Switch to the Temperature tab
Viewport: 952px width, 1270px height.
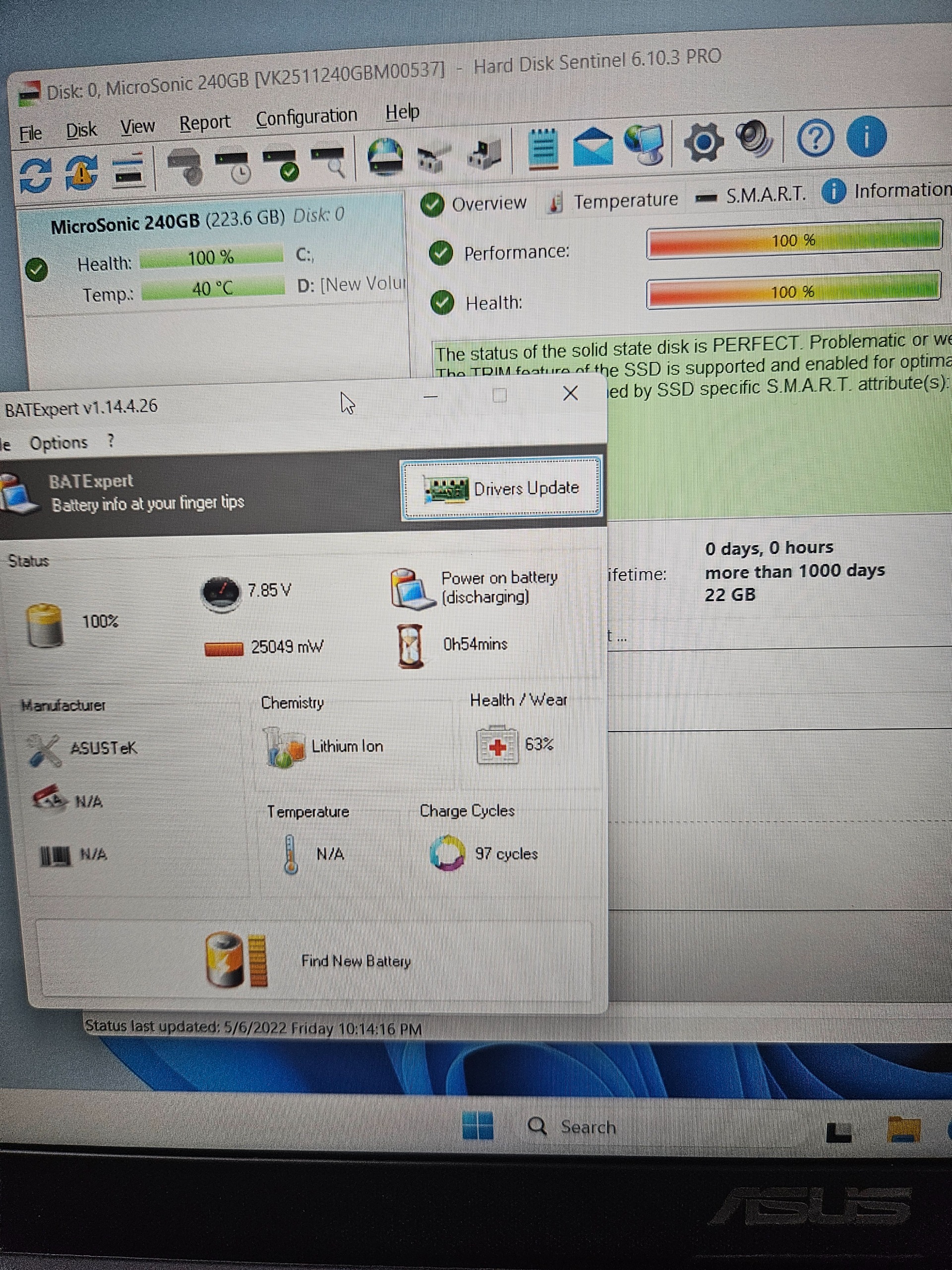coord(613,201)
